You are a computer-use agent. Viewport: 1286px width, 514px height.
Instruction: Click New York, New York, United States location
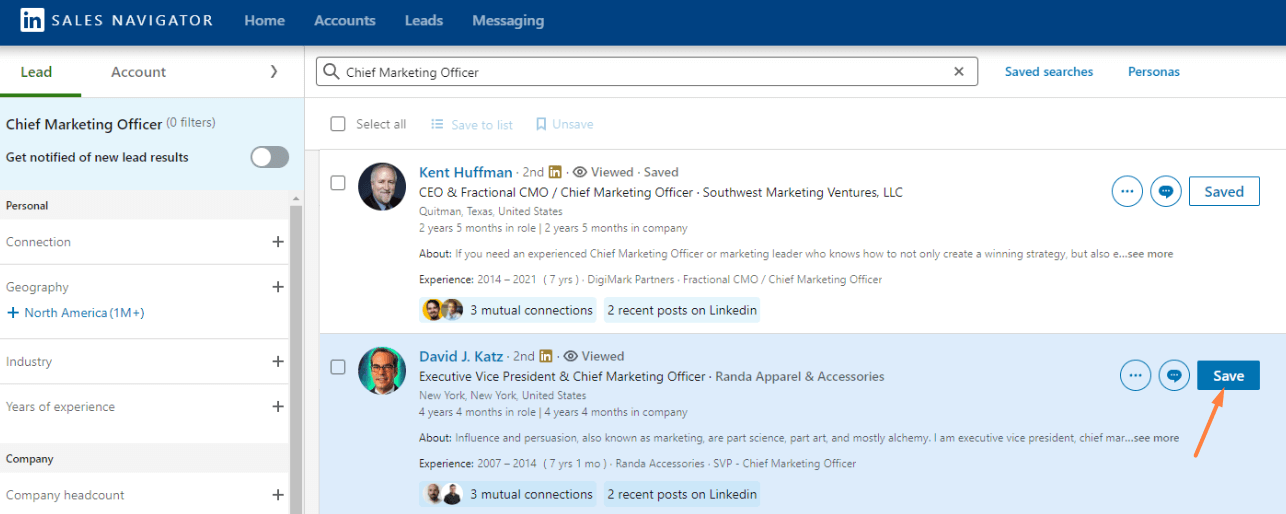[x=502, y=396]
